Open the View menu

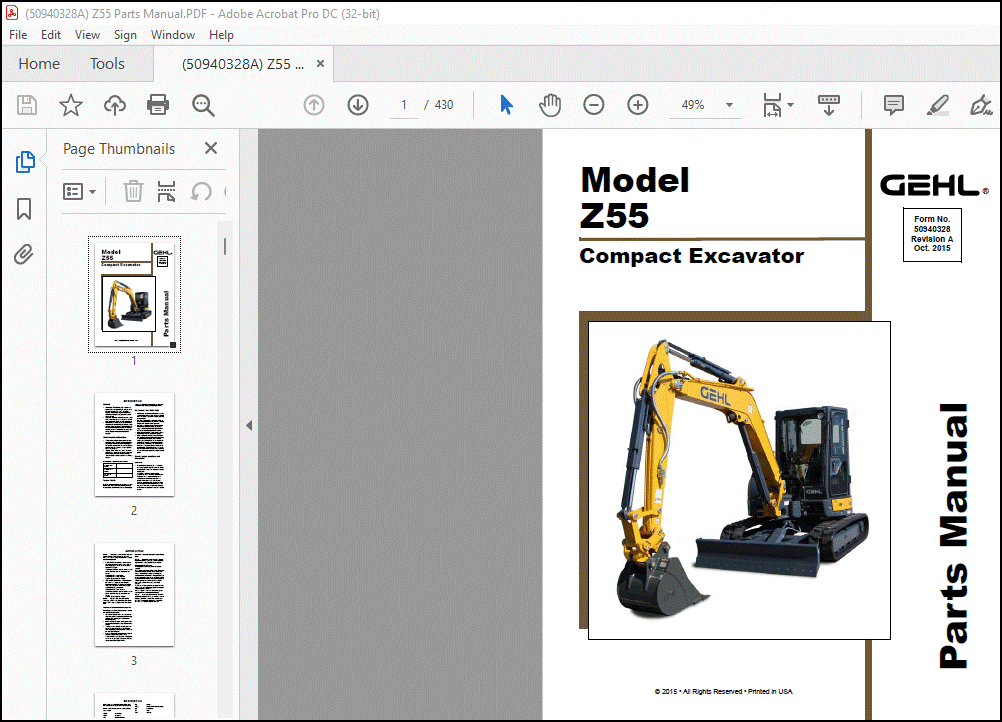coord(87,35)
